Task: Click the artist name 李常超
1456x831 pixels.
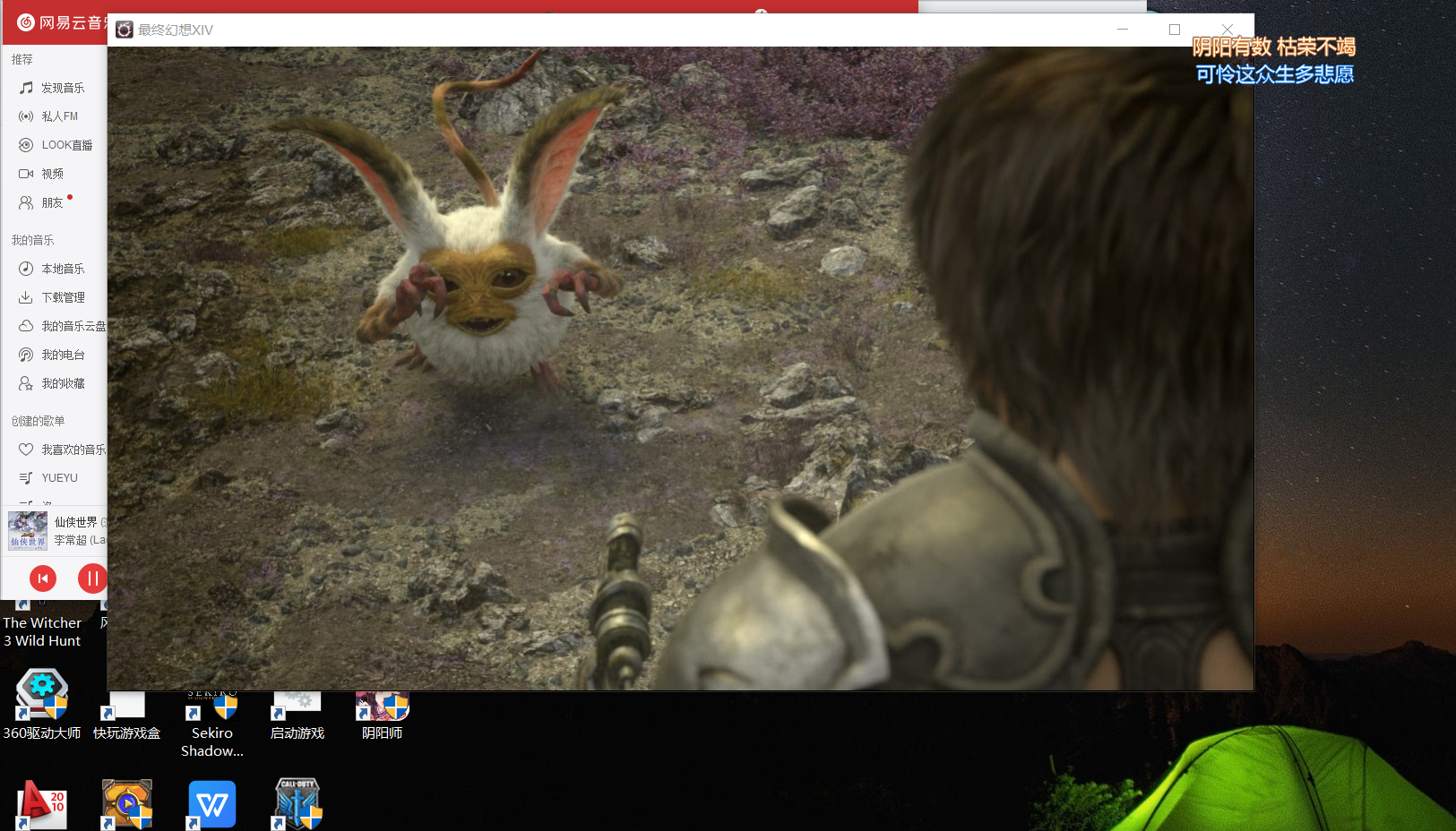Action: point(71,540)
